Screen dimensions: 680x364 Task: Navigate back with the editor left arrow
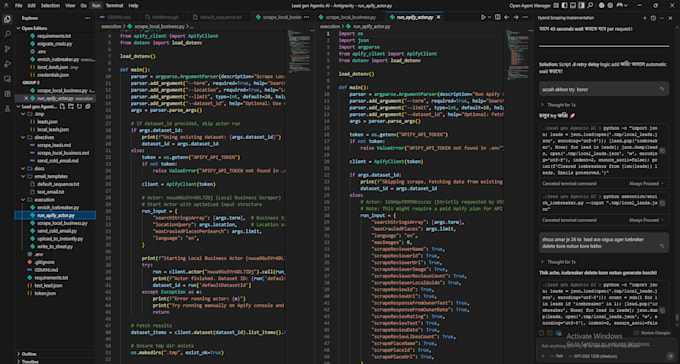[507, 17]
